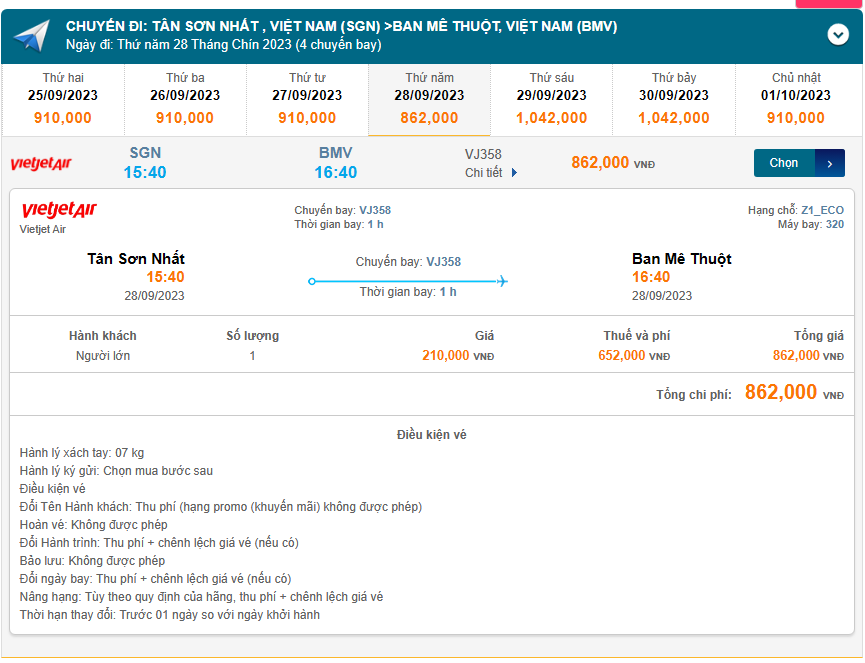Select the Thứ hai 25/09/2023 date tab
Image resolution: width=865 pixels, height=663 pixels.
coord(63,99)
